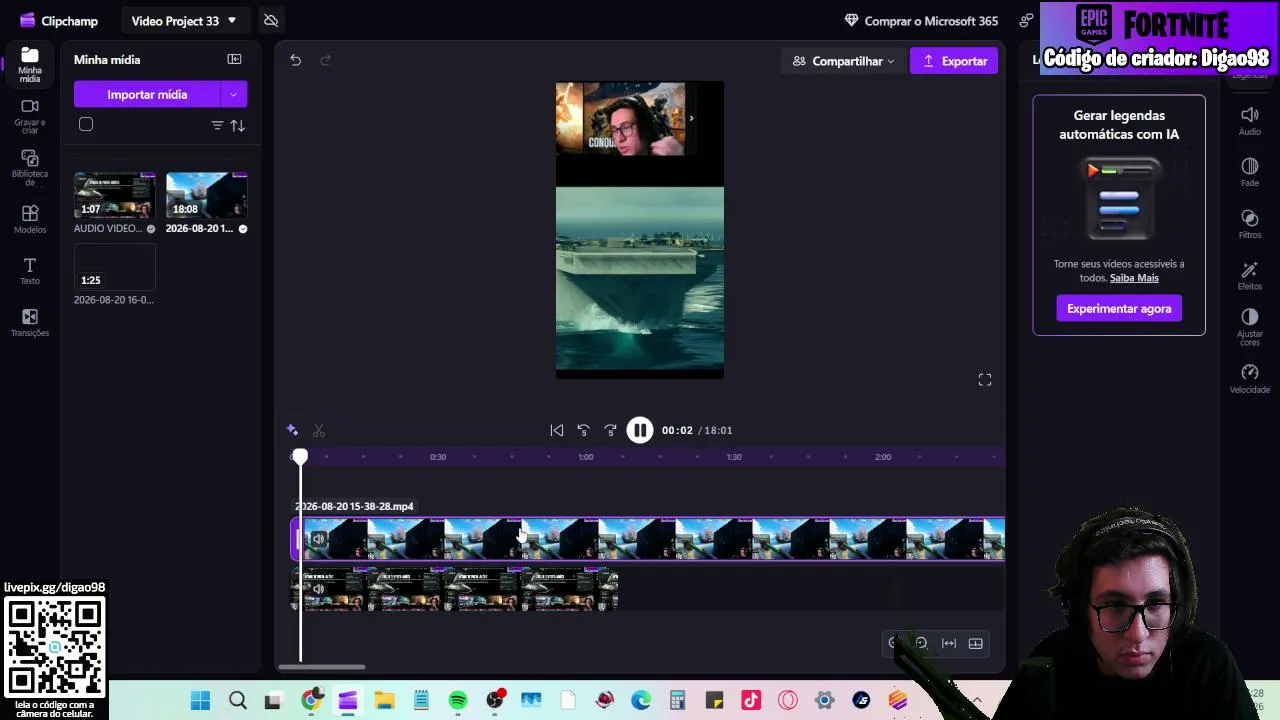This screenshot has width=1280, height=720.
Task: Open the Modelos sidebar tab
Action: pos(30,219)
